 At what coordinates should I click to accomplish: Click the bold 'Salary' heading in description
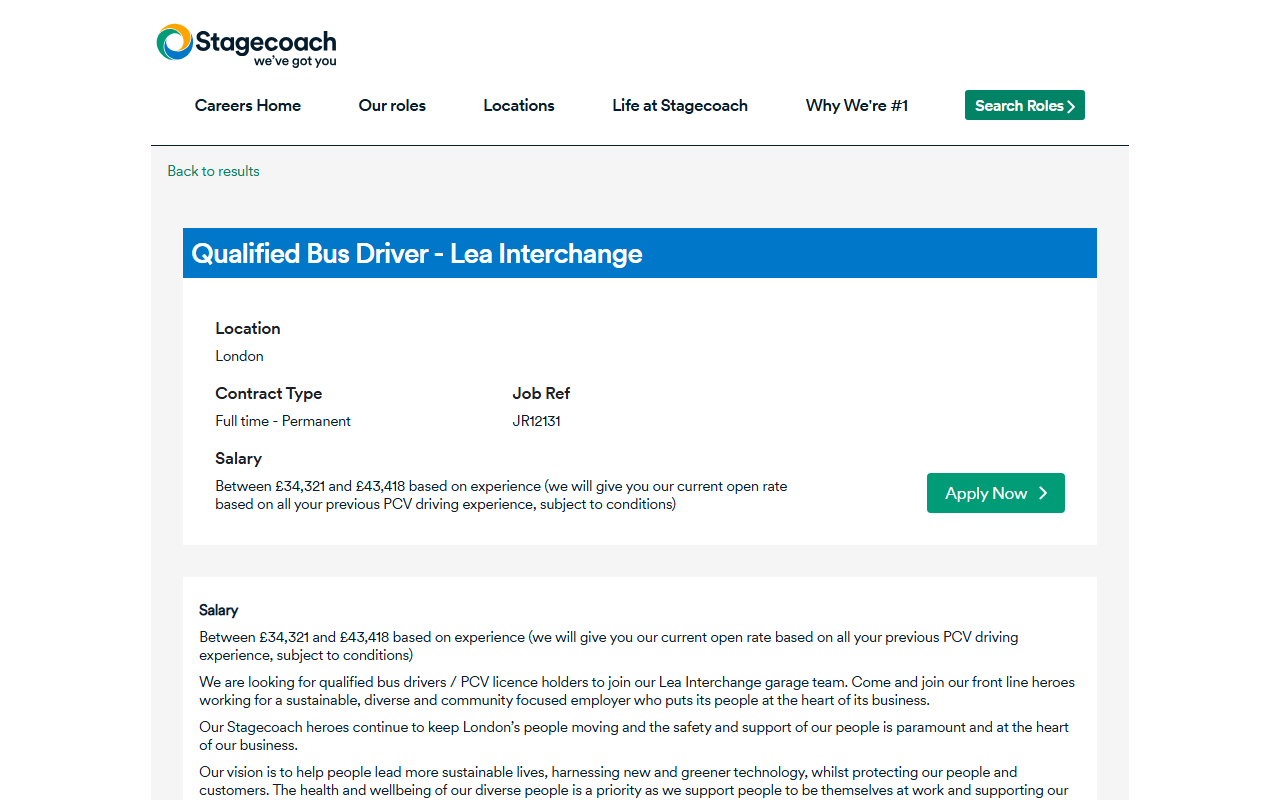tap(219, 610)
